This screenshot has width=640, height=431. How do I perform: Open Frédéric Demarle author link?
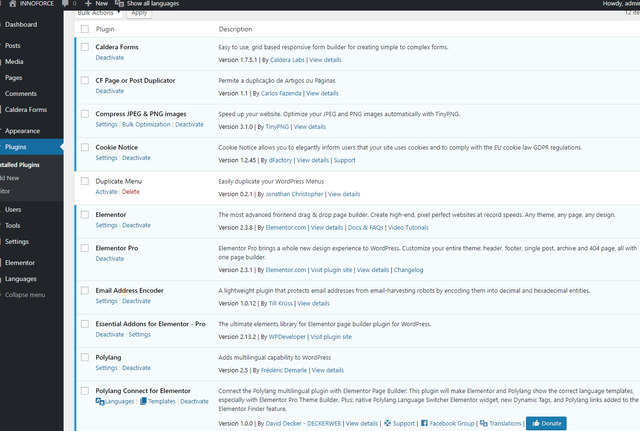click(284, 371)
